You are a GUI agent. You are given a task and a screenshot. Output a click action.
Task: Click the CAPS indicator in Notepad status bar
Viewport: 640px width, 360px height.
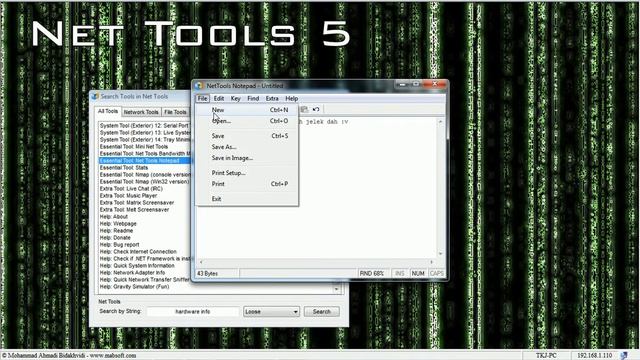tap(436, 273)
